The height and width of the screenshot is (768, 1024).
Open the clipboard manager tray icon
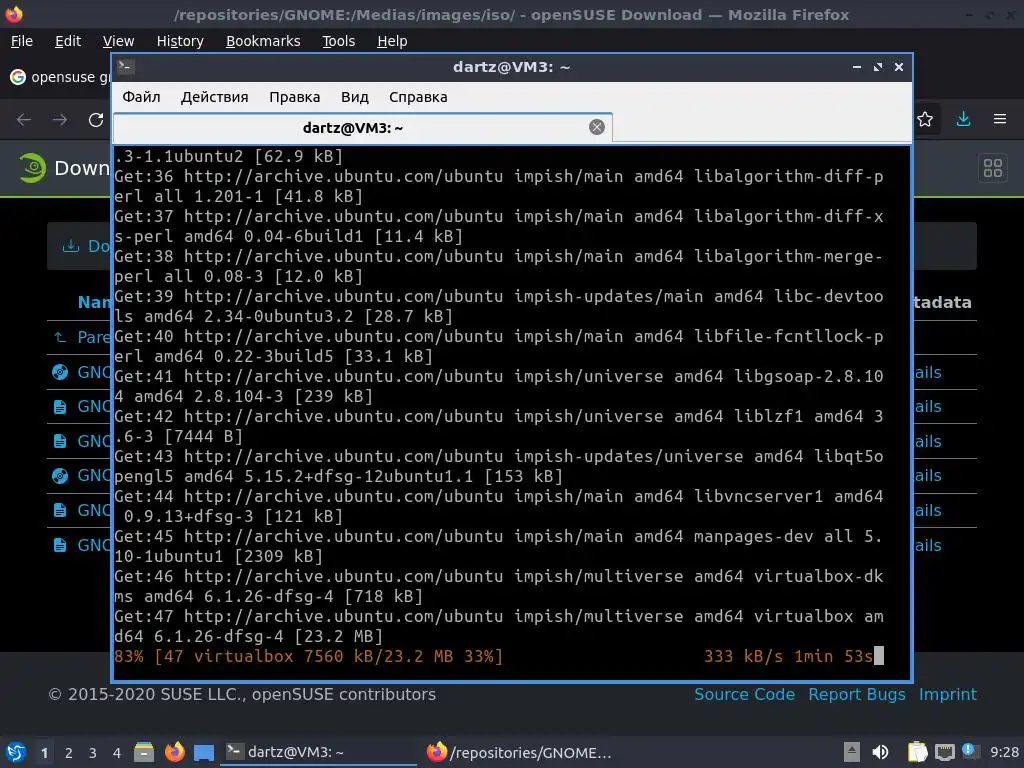[917, 752]
